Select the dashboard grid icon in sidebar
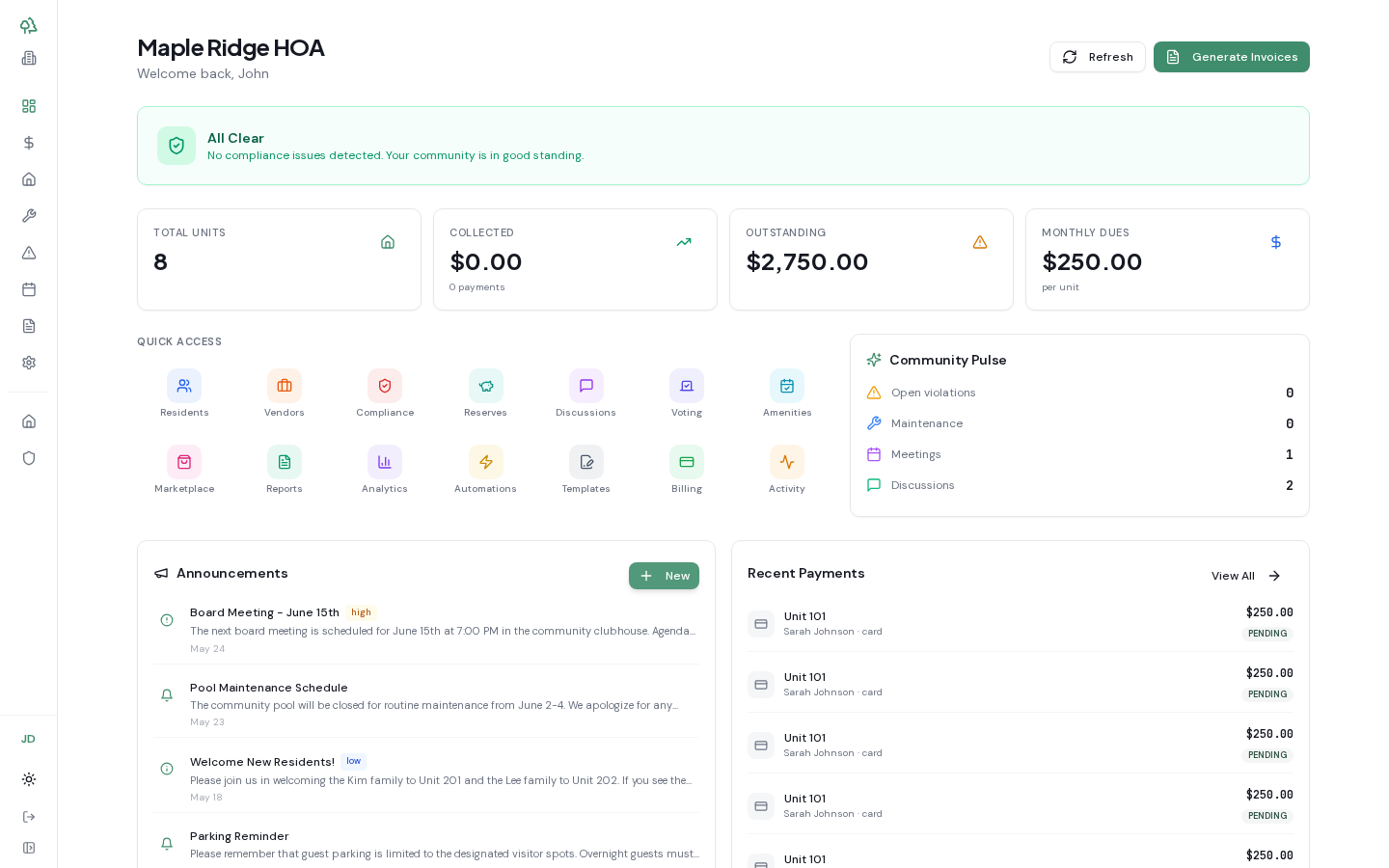 pyautogui.click(x=29, y=106)
